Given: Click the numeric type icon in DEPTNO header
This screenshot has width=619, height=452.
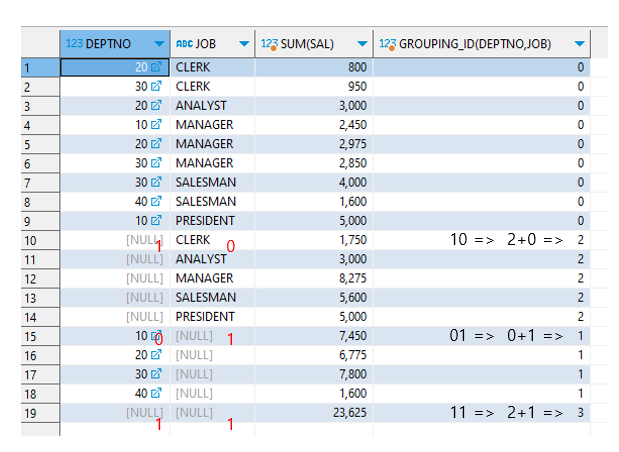Looking at the screenshot, I should tap(74, 43).
